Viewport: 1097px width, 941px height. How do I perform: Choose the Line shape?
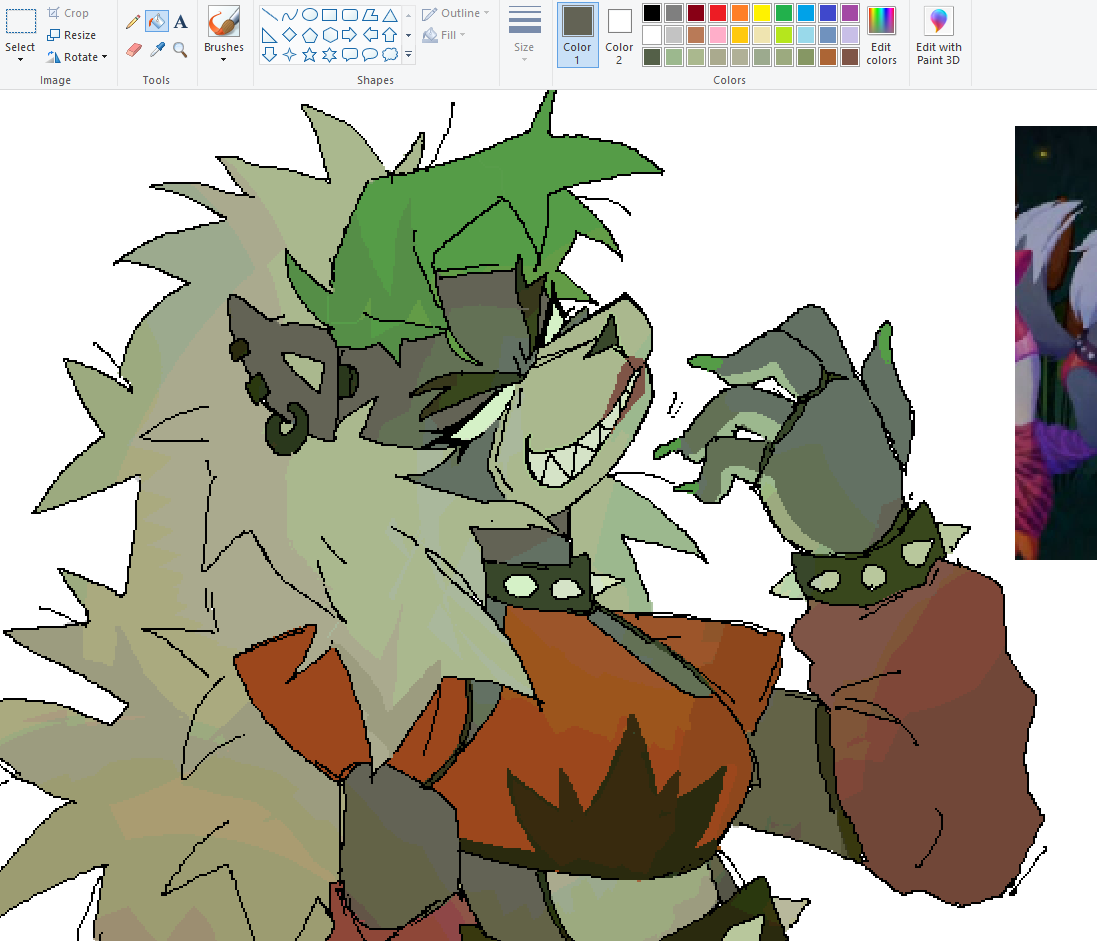(269, 14)
